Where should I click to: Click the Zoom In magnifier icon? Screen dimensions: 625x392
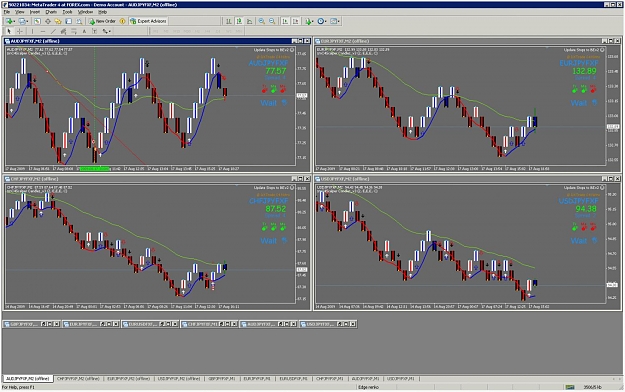tap(261, 21)
